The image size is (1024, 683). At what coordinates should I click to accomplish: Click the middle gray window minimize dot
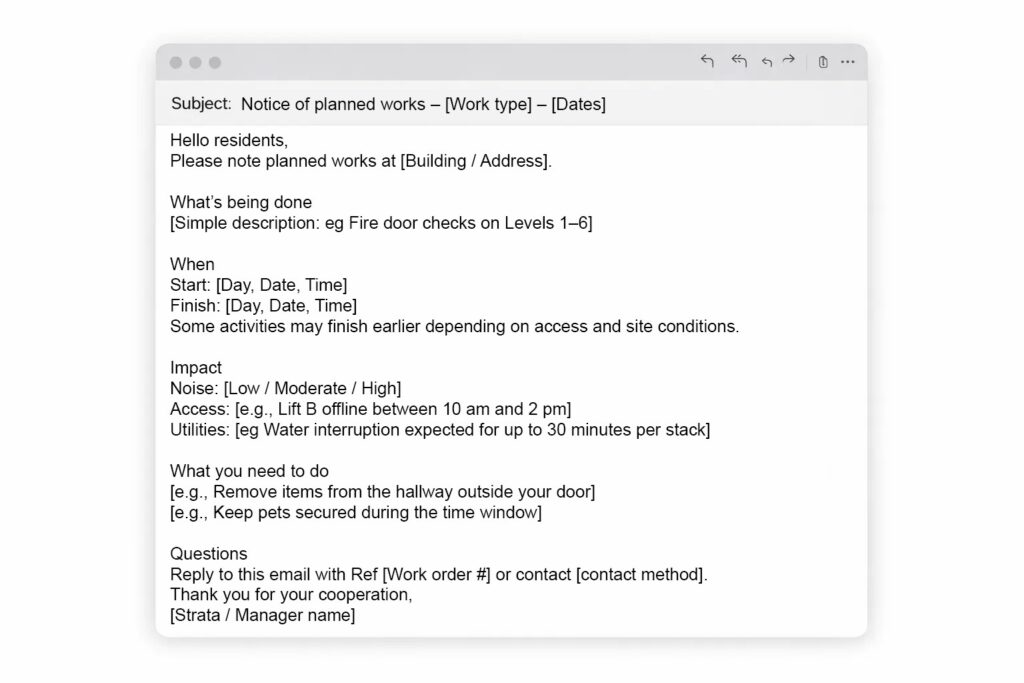click(x=195, y=63)
